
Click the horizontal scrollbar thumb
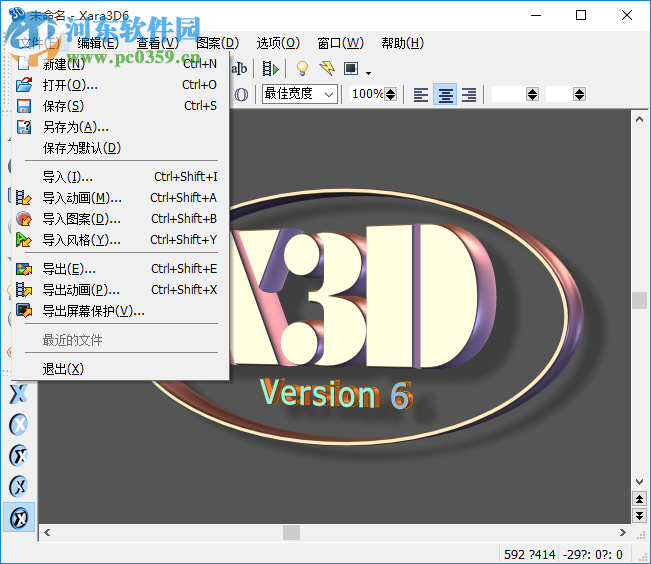click(291, 532)
